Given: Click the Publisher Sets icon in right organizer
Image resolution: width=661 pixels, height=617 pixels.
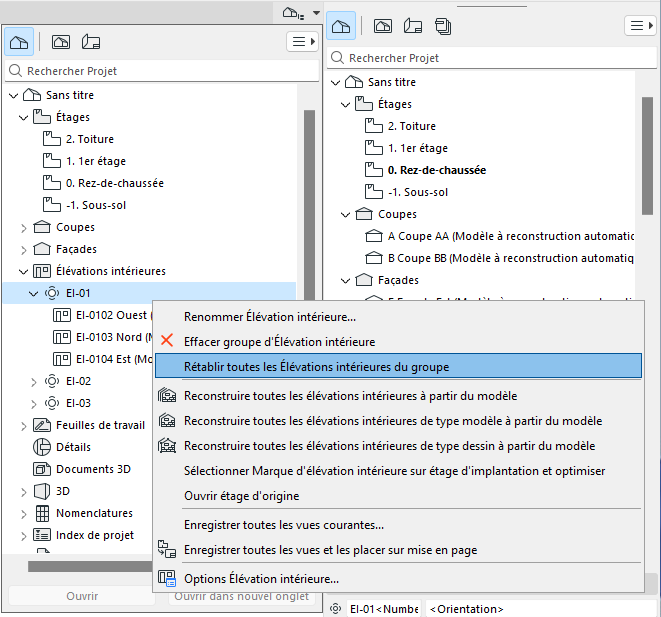Looking at the screenshot, I should [443, 26].
